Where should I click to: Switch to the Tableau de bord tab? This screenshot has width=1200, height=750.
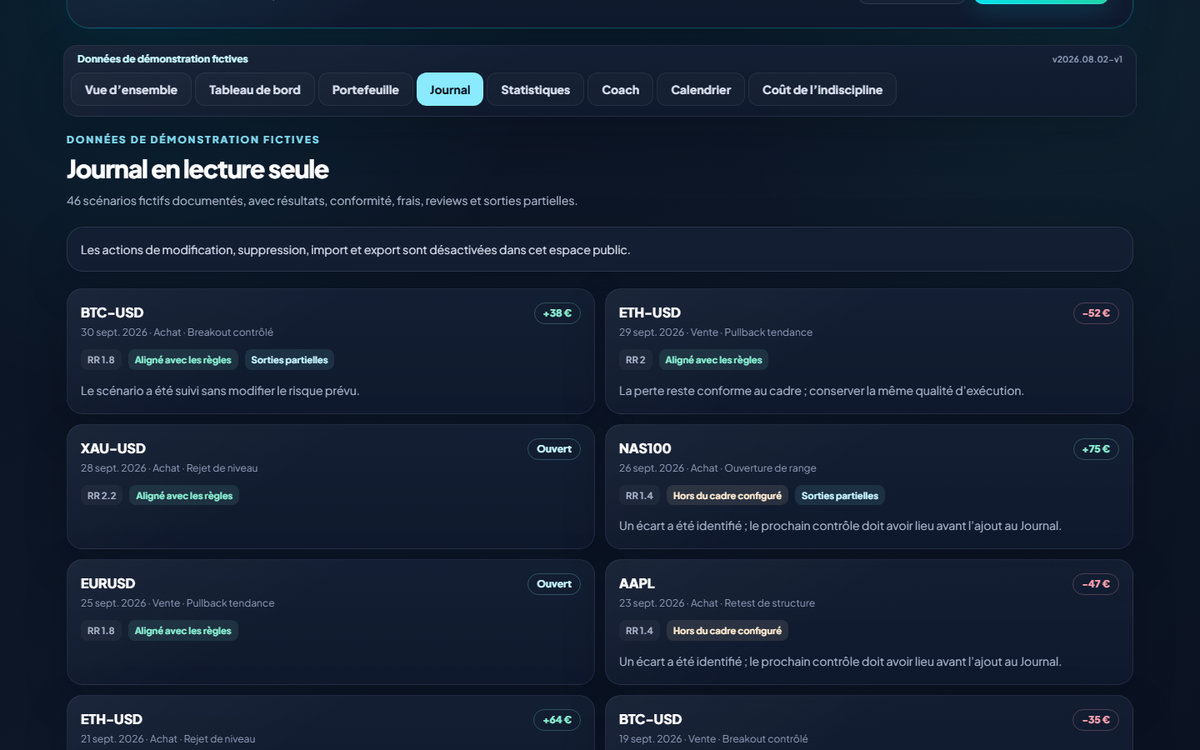[x=255, y=89]
